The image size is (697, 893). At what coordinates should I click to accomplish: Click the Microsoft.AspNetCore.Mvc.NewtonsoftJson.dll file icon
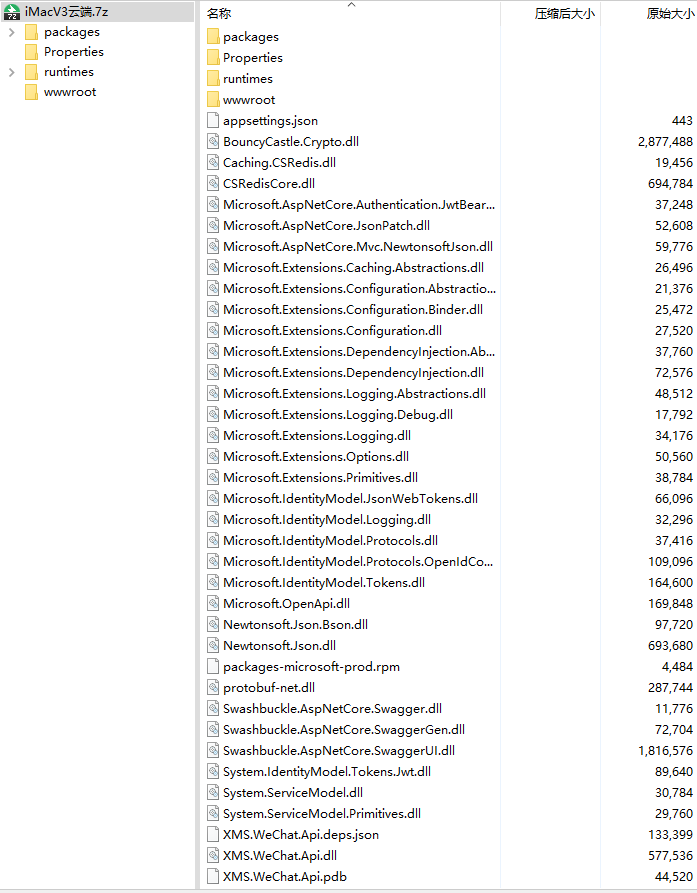tap(213, 247)
